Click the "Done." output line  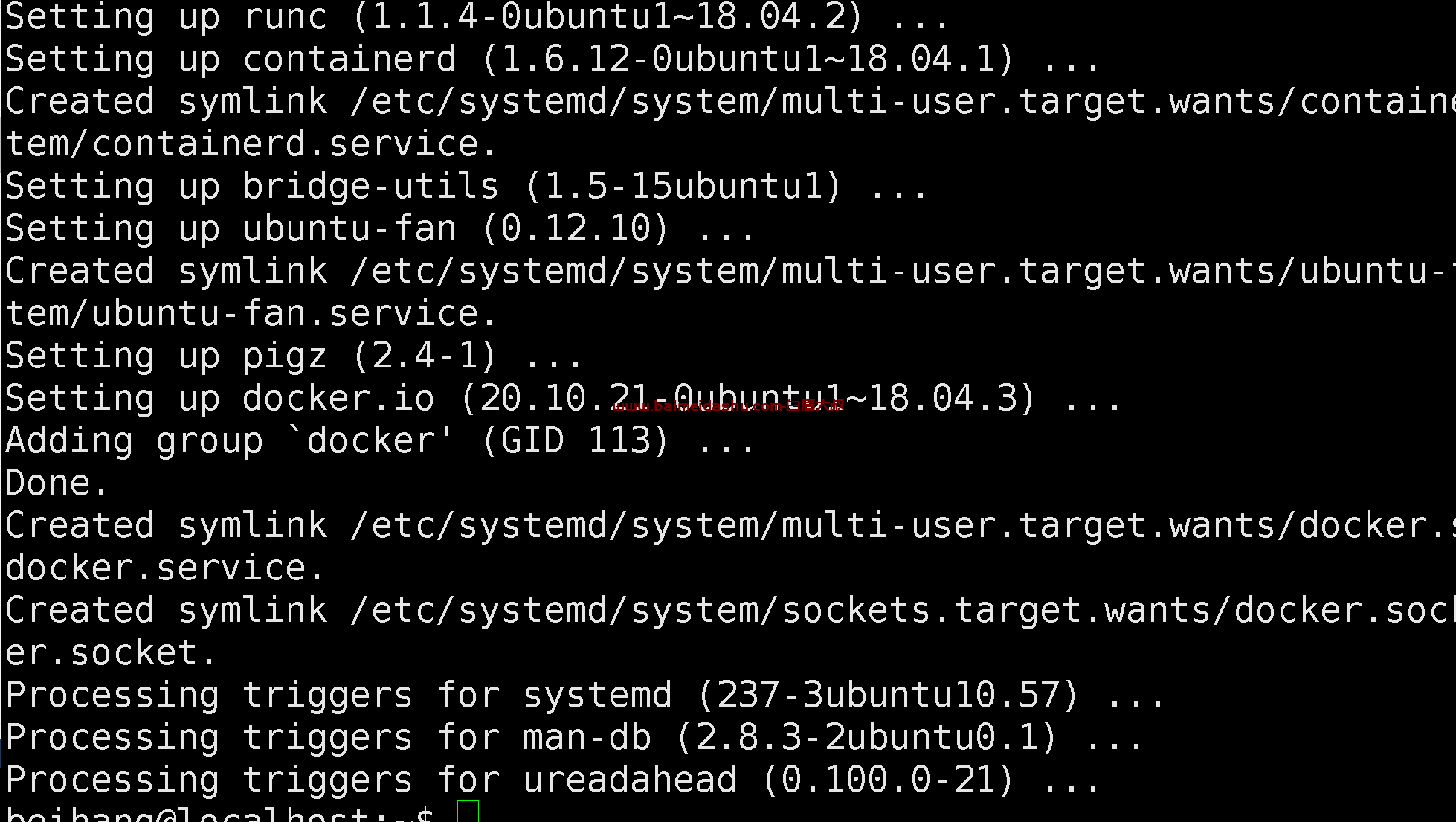57,483
